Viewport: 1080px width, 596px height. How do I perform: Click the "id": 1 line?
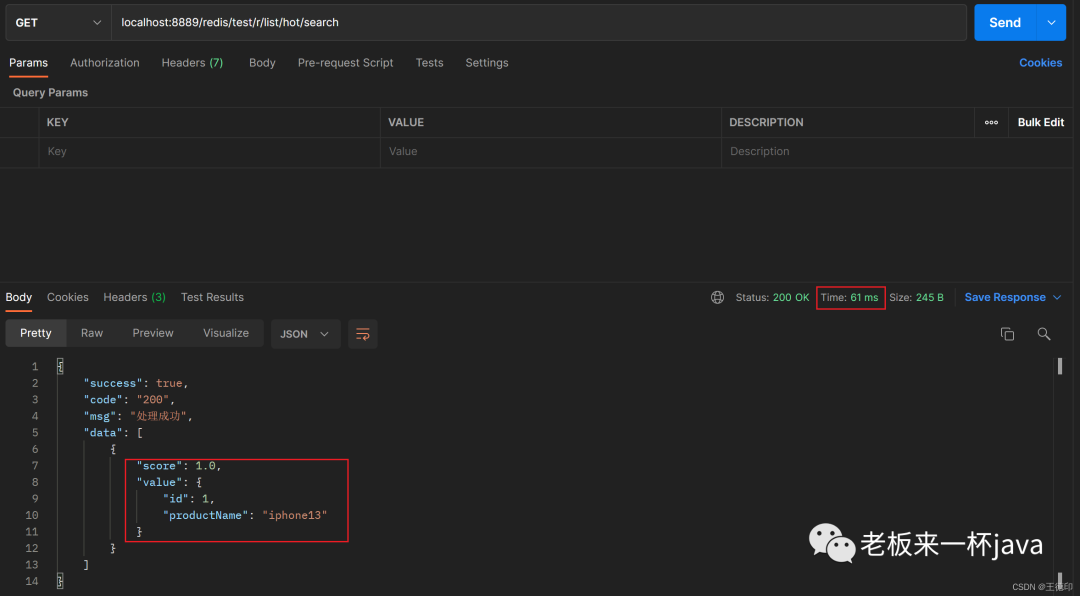[x=189, y=499]
